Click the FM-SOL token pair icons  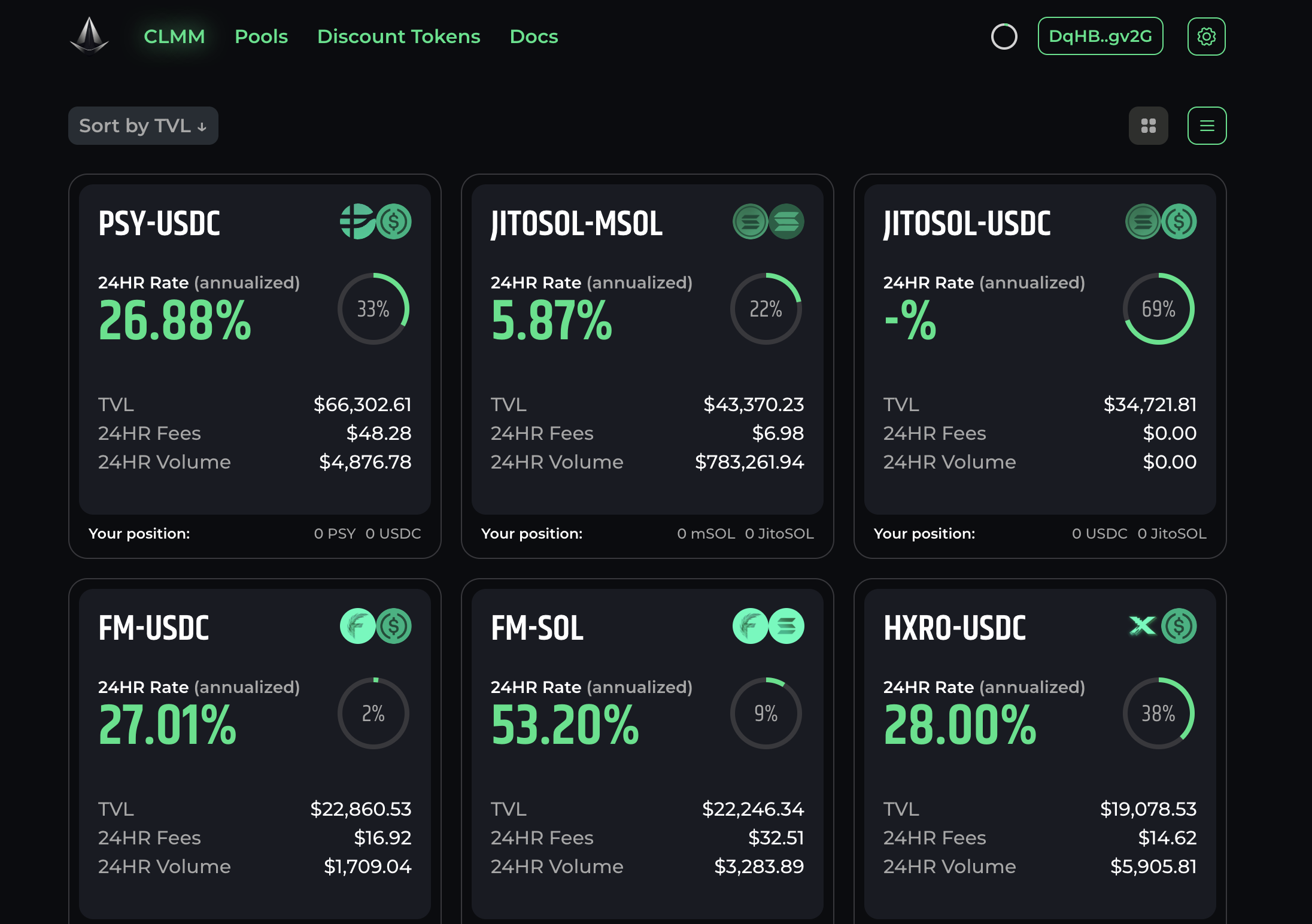coord(768,627)
